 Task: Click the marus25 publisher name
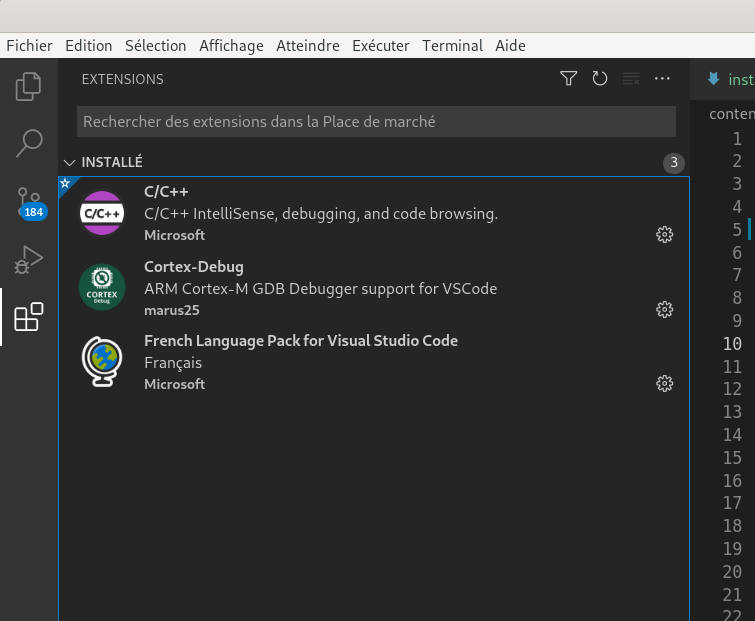172,310
